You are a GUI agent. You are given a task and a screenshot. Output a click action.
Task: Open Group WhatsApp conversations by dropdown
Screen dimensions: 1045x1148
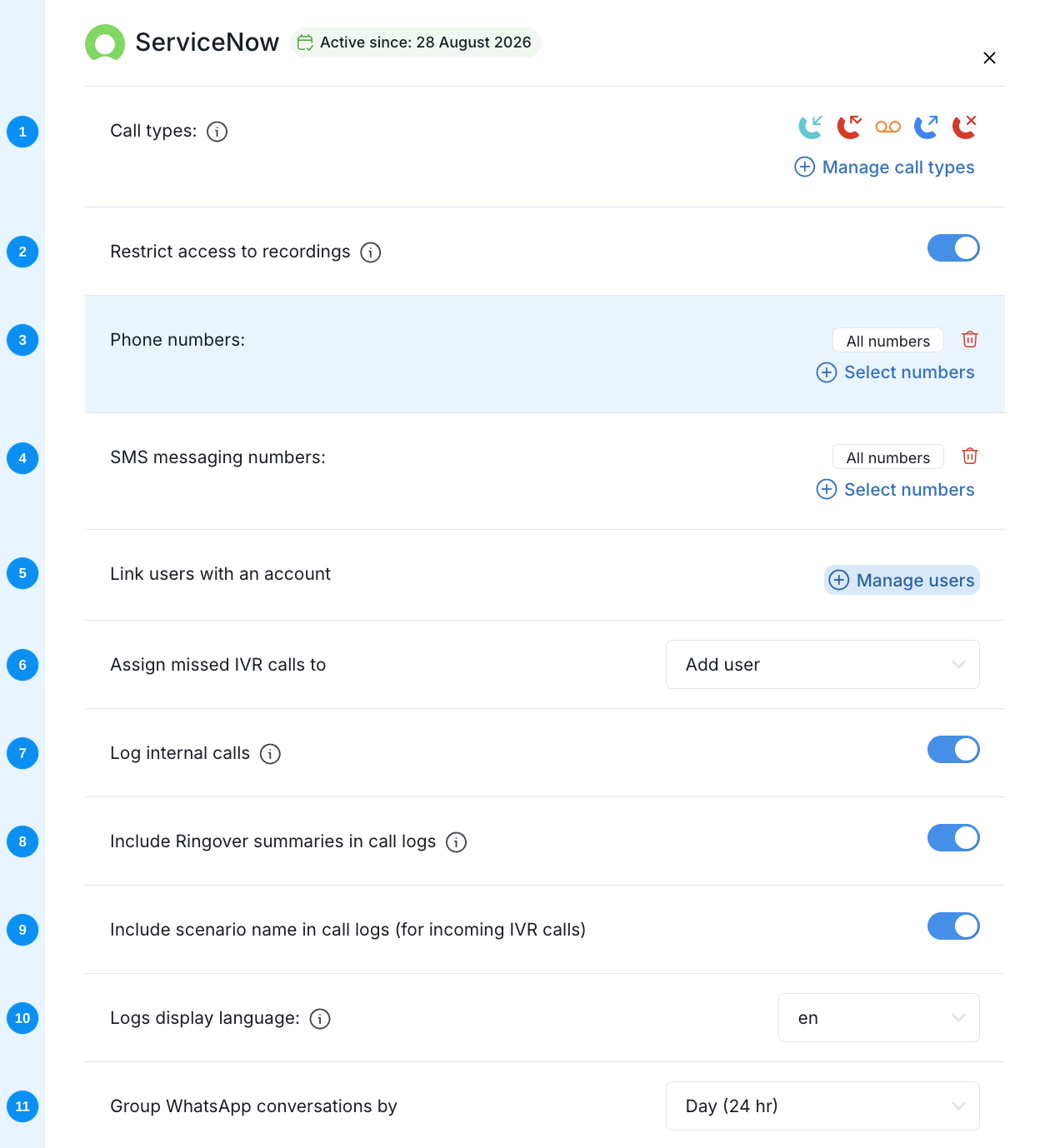[x=822, y=1106]
